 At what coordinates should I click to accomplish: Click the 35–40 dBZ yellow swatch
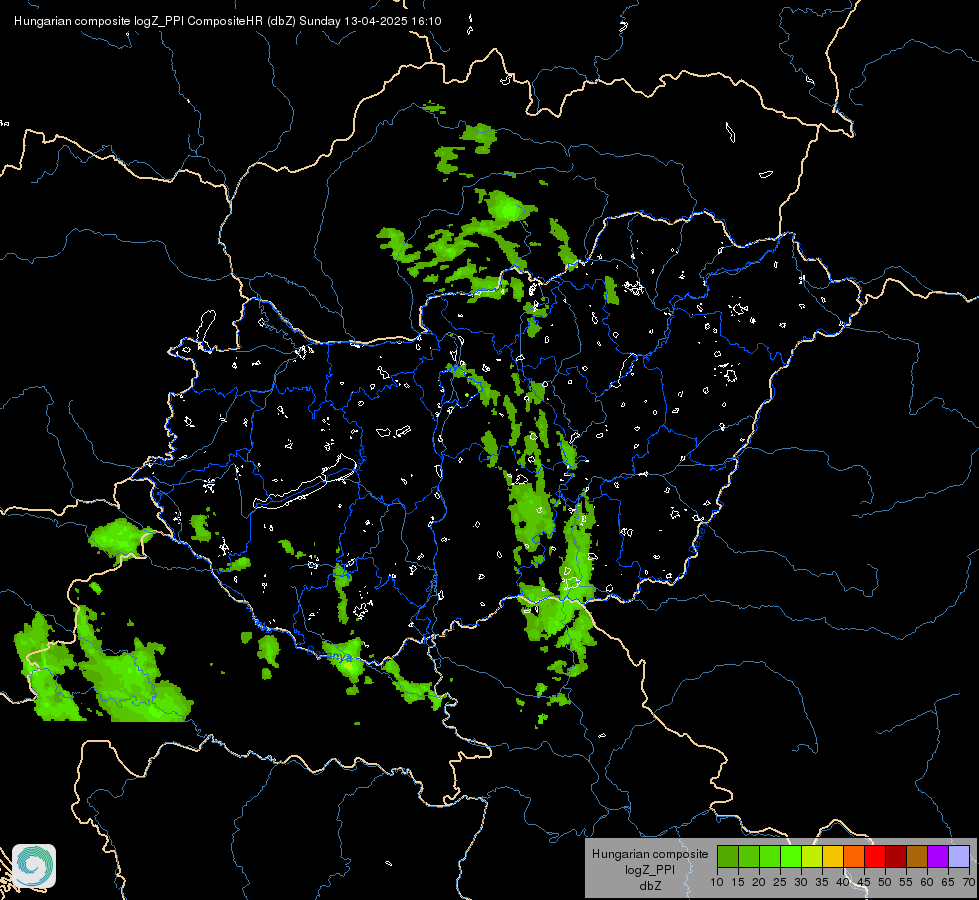[833, 856]
